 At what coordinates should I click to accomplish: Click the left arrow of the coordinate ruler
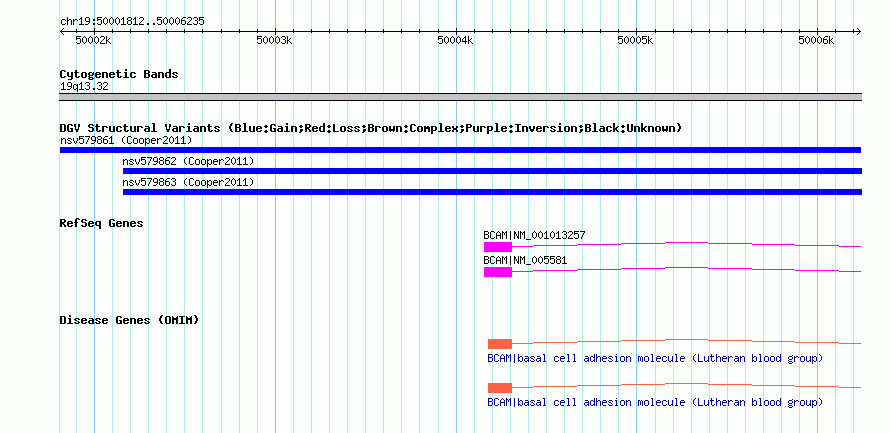point(63,31)
